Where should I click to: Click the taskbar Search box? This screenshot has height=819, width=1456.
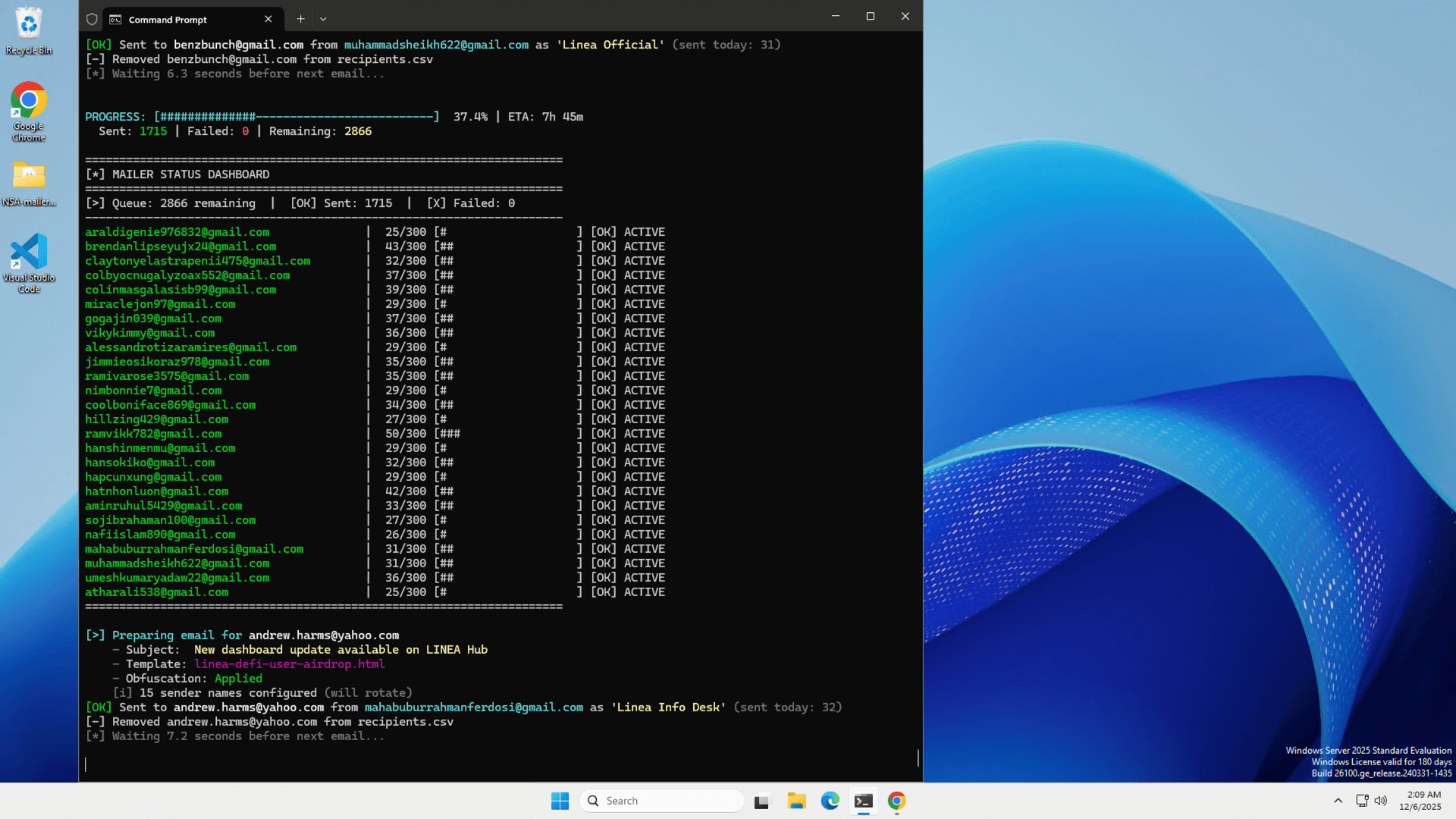click(x=662, y=801)
